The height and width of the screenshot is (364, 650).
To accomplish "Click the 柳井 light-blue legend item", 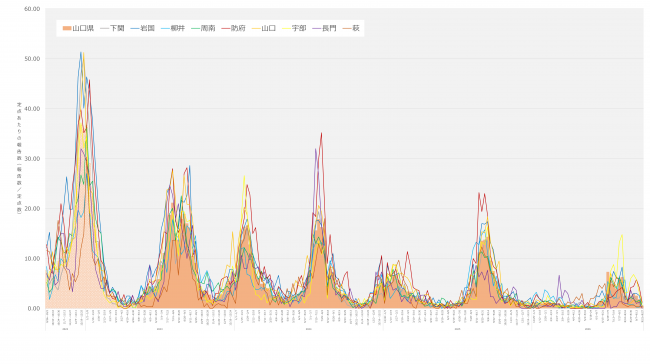I will pos(173,29).
